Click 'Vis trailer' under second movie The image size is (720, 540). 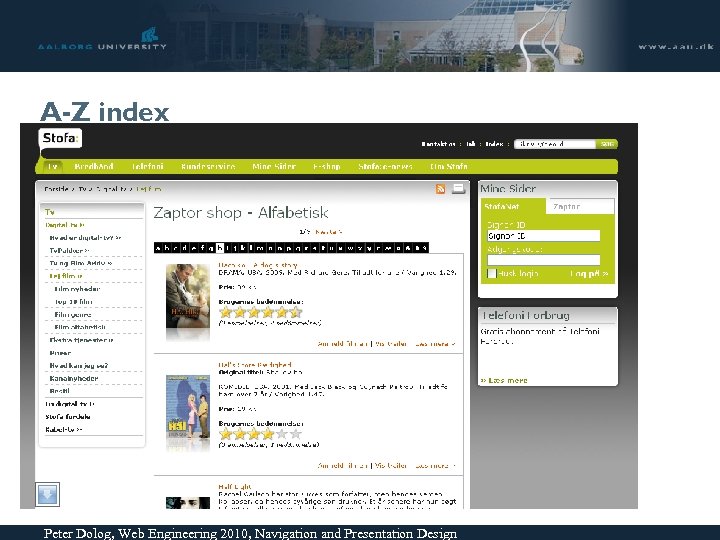391,466
